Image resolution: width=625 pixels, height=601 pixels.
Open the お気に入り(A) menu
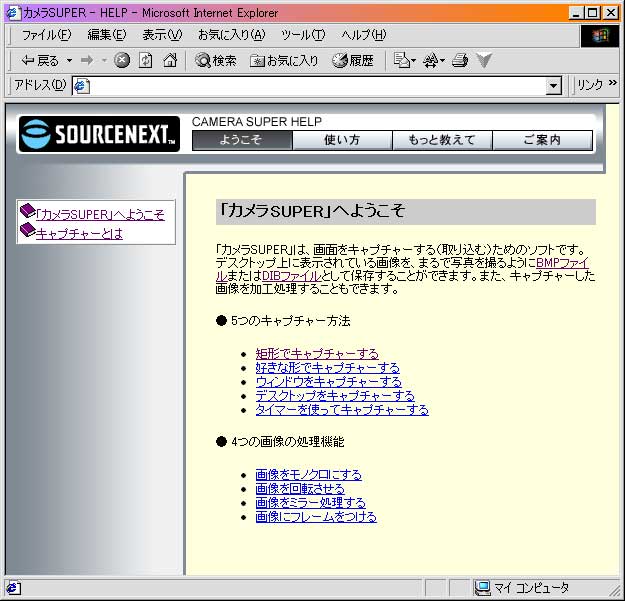click(232, 35)
